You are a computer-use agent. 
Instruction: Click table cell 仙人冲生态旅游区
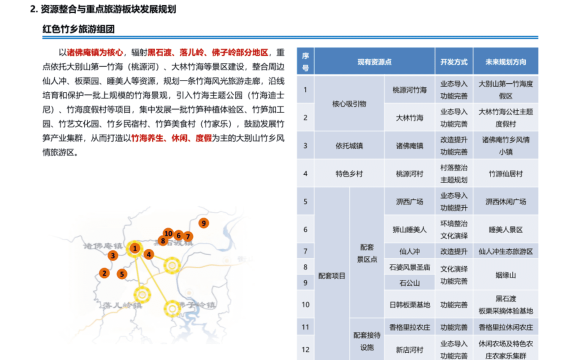coord(506,251)
